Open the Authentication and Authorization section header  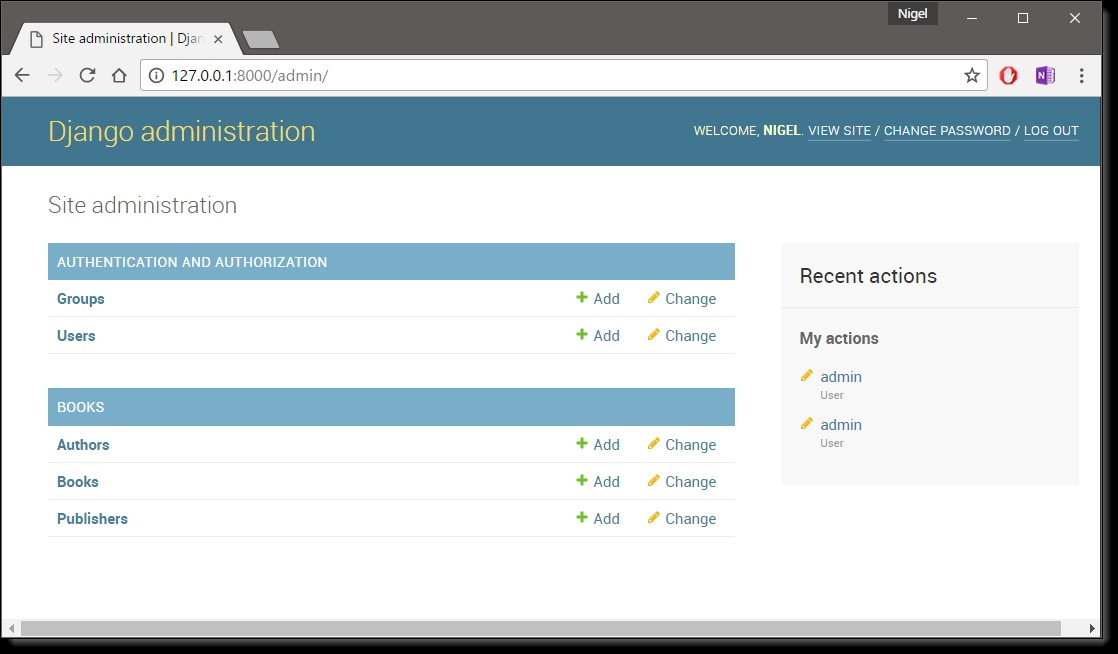click(192, 262)
